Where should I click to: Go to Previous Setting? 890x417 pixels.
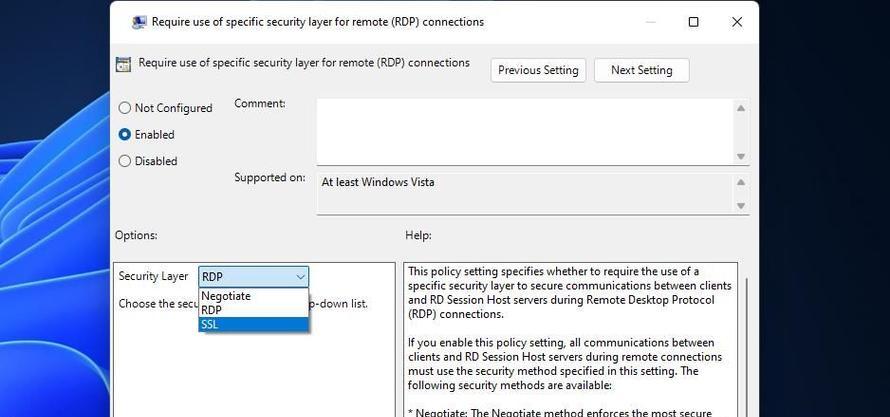(x=538, y=70)
